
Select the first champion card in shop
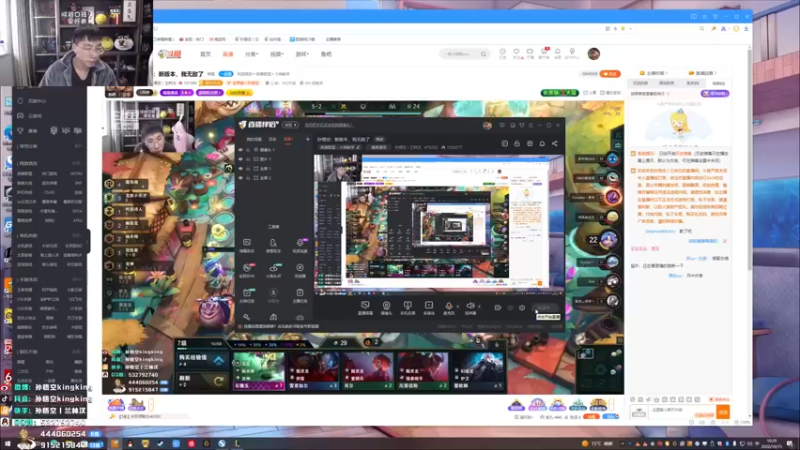[258, 371]
